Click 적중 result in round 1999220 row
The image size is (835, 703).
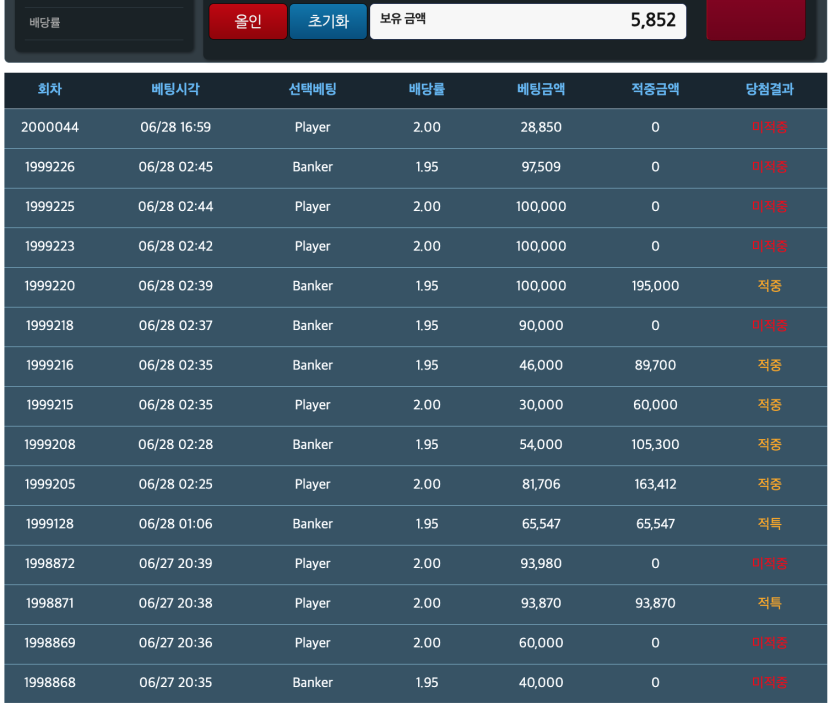pyautogui.click(x=769, y=286)
